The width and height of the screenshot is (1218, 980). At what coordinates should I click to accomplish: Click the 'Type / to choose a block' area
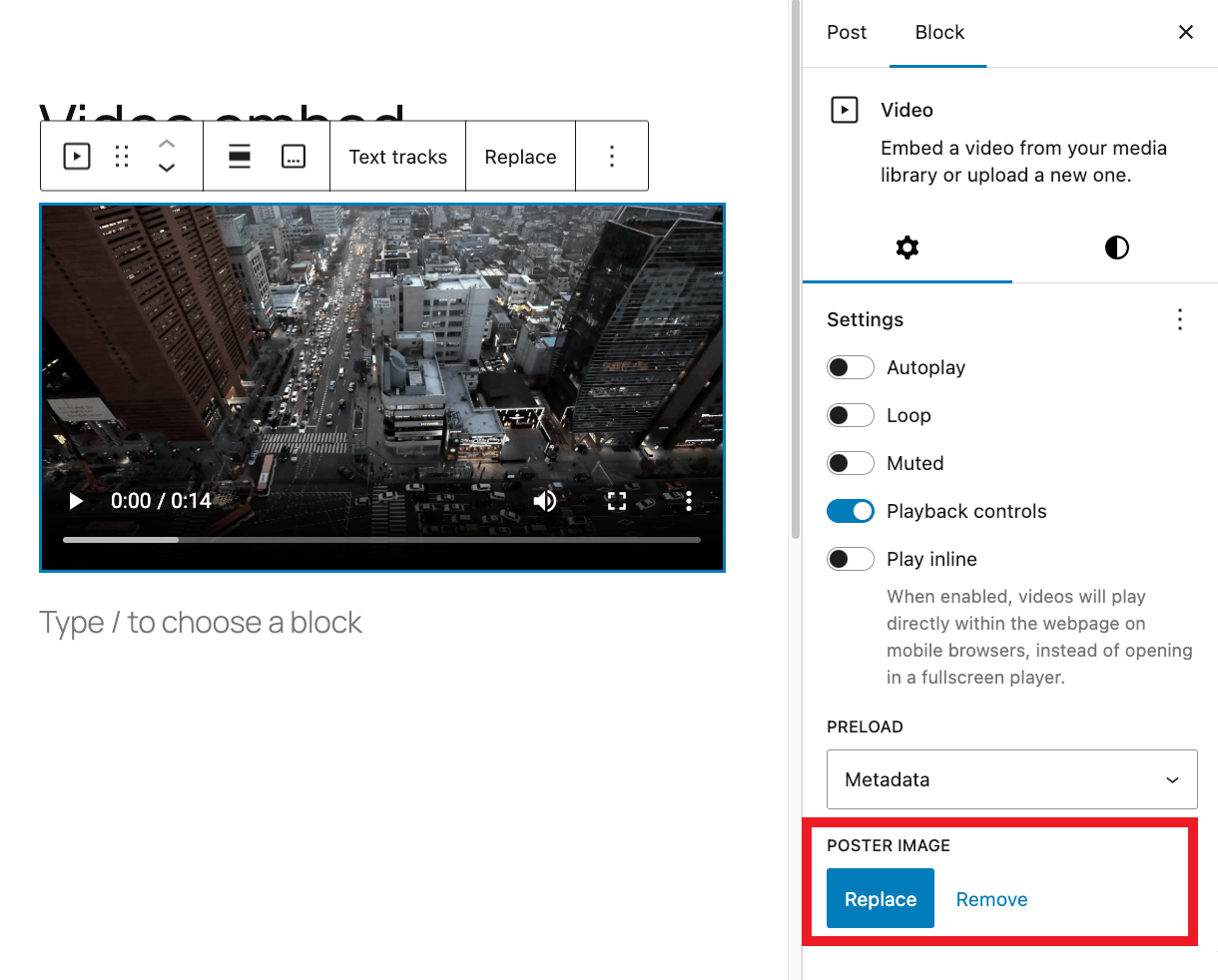(x=200, y=621)
